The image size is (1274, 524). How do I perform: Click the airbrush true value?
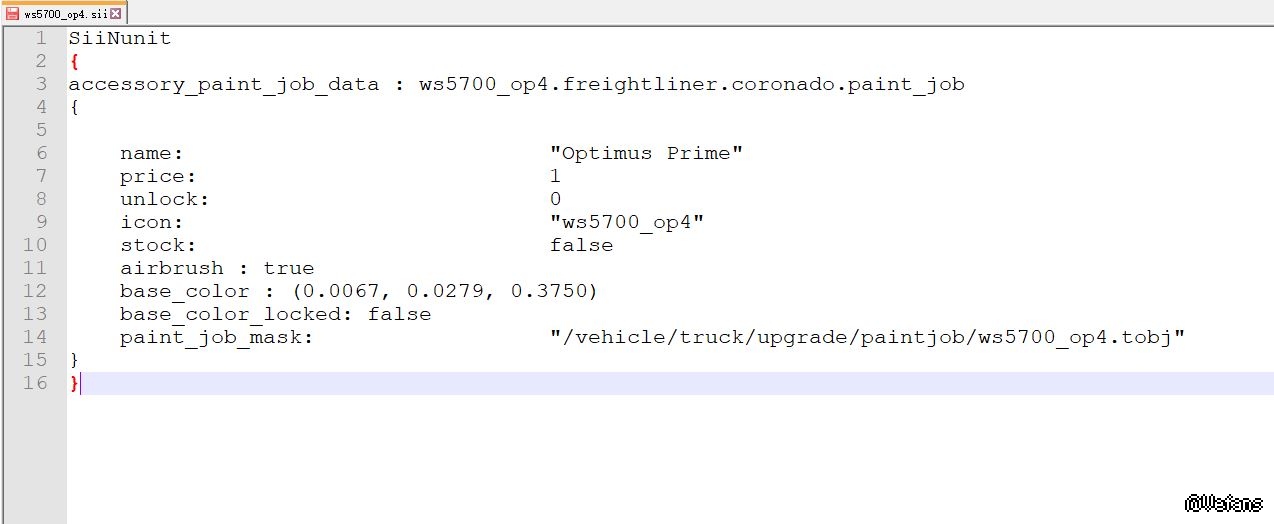point(289,268)
